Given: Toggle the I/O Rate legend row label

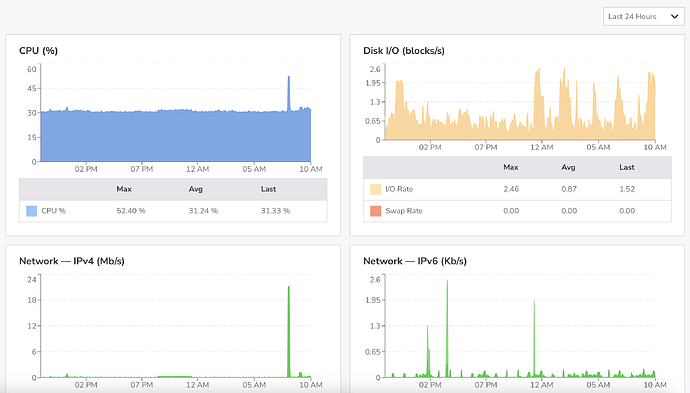Looking at the screenshot, I should pos(399,189).
